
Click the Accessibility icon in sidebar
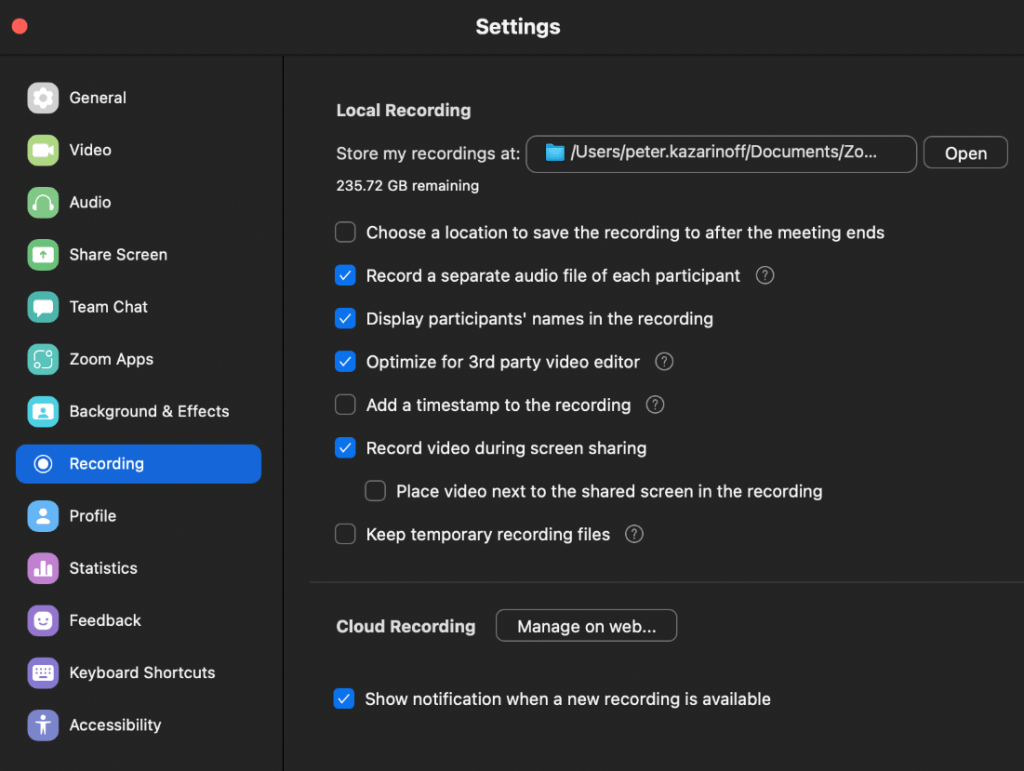coord(43,725)
